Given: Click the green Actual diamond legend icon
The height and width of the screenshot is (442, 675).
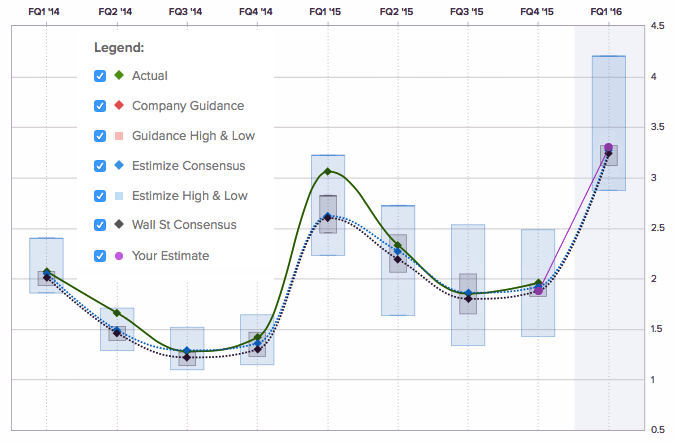Looking at the screenshot, I should [x=119, y=76].
